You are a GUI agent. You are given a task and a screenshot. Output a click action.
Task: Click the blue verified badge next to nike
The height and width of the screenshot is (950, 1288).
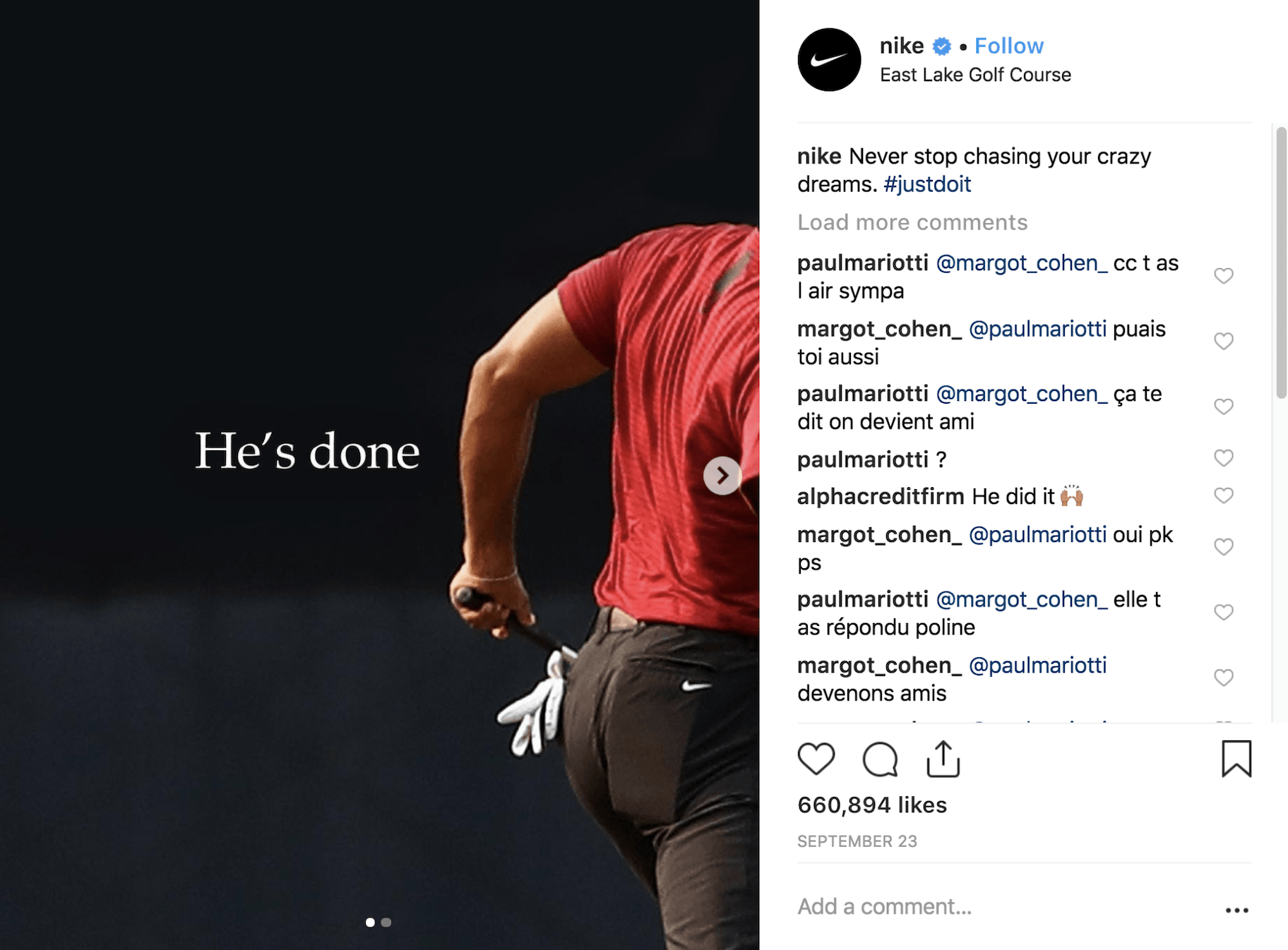pos(941,47)
